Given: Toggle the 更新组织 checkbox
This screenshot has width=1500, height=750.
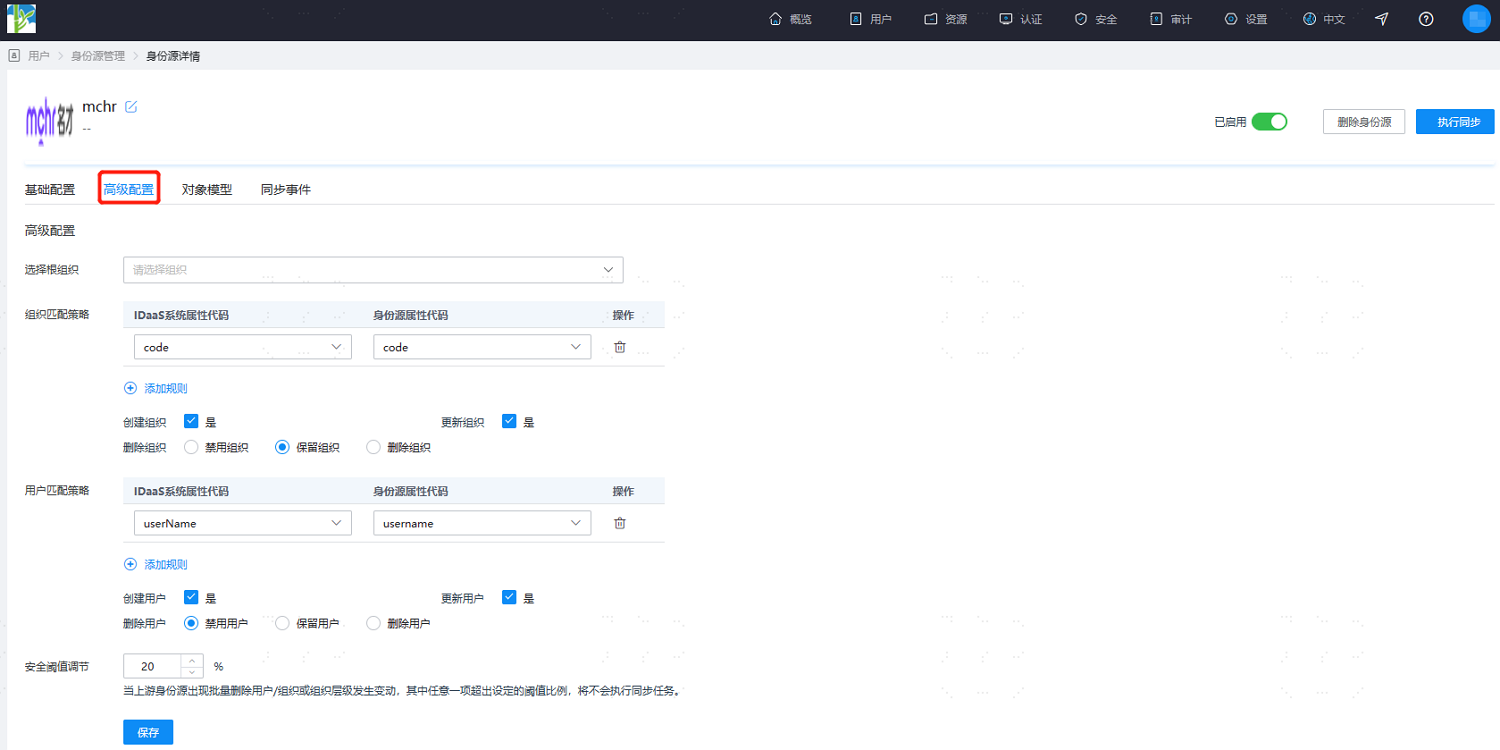Looking at the screenshot, I should pos(509,421).
